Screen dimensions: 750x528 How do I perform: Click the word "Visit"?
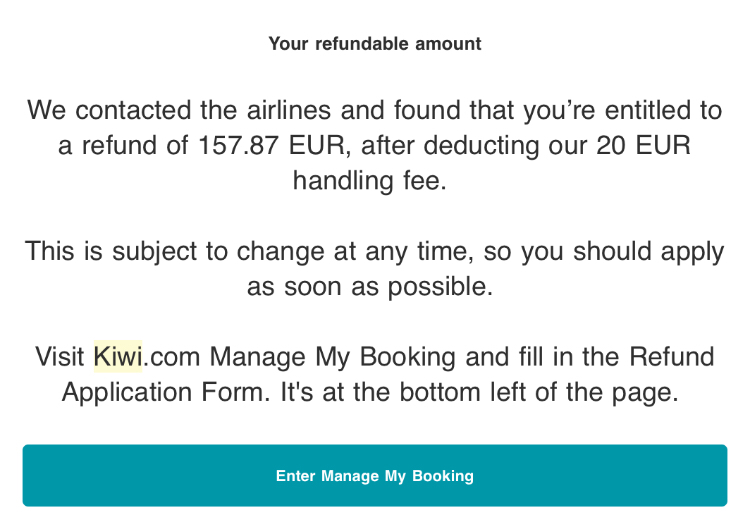coord(59,356)
